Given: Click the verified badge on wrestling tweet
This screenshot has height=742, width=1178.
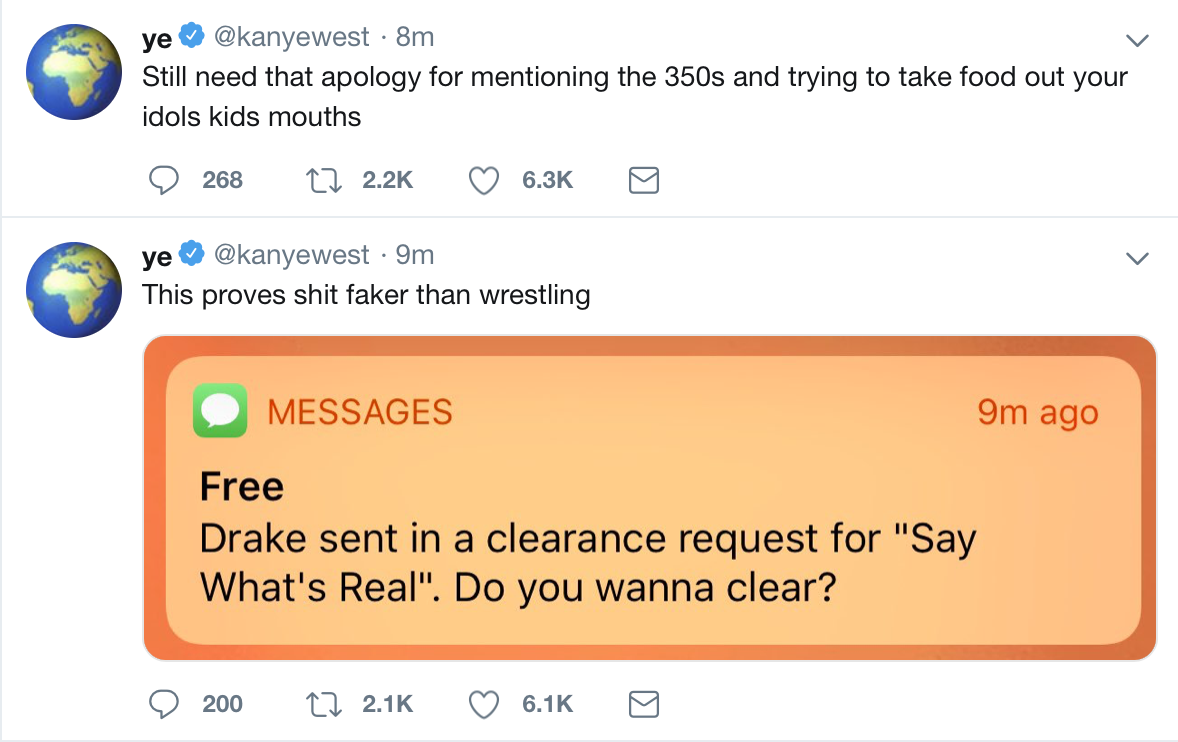Looking at the screenshot, I should 191,255.
